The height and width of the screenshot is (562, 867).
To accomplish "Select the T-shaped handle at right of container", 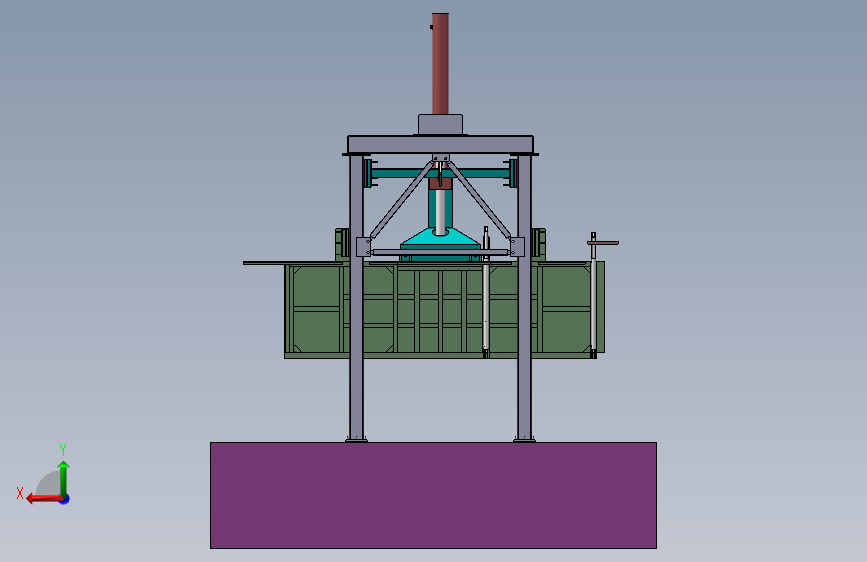I will 602,242.
